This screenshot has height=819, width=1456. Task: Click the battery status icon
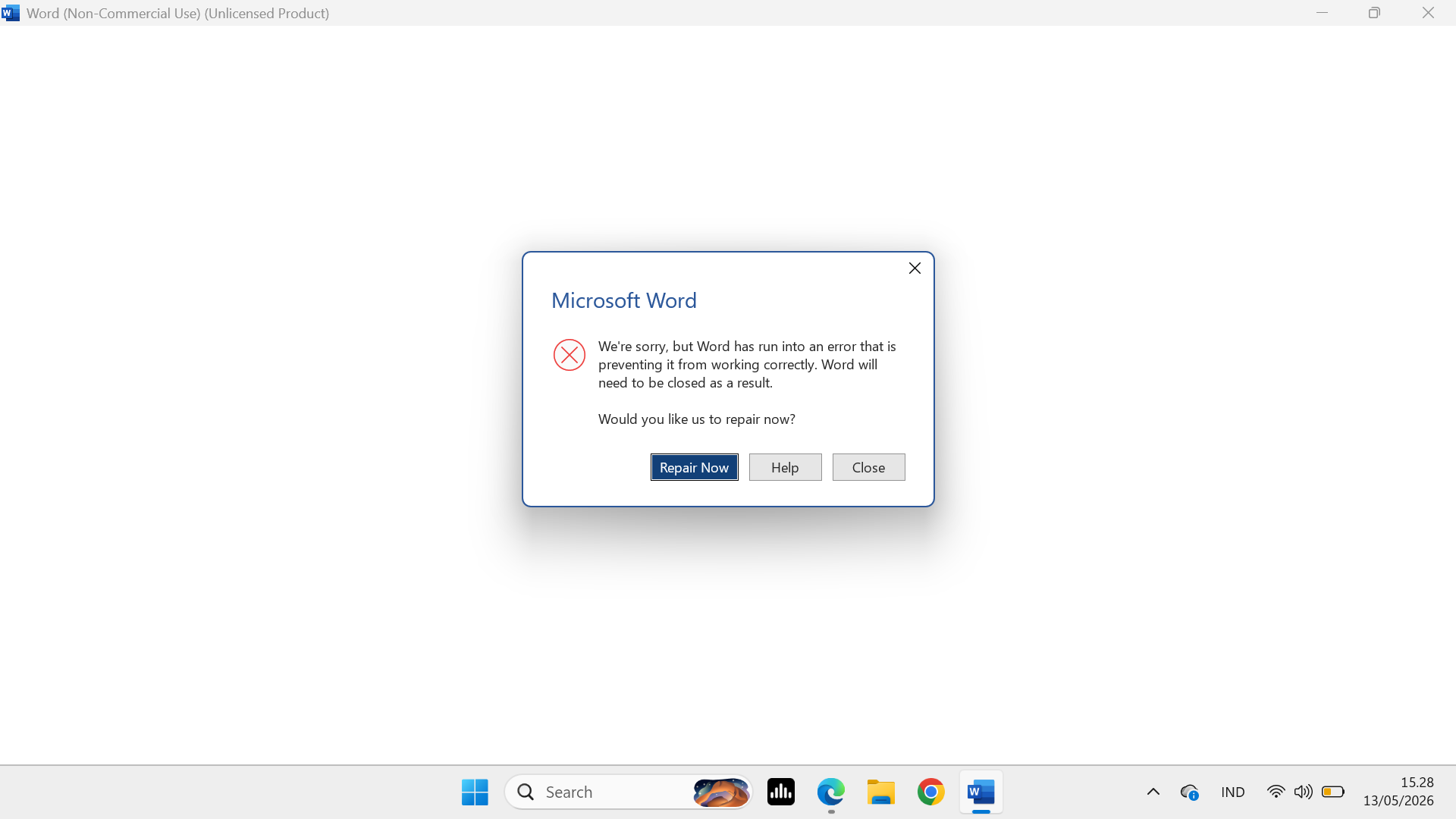pyautogui.click(x=1332, y=792)
